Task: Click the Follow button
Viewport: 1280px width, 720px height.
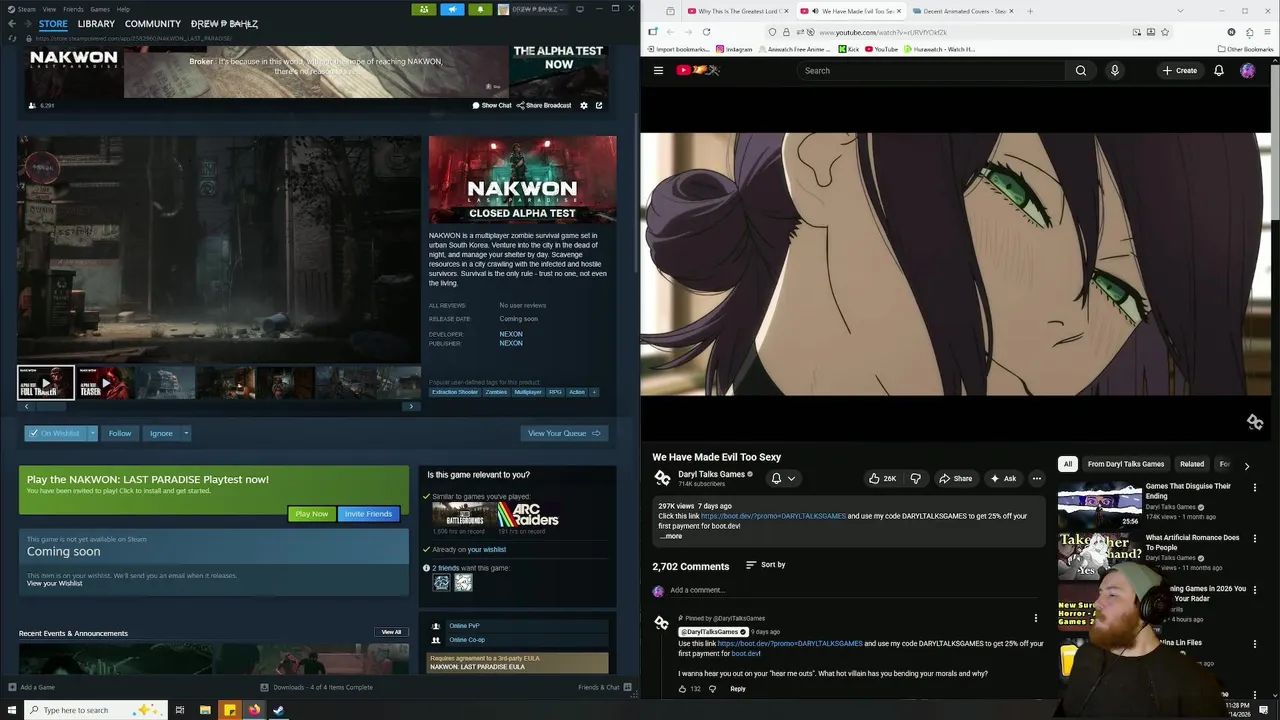Action: pos(120,433)
